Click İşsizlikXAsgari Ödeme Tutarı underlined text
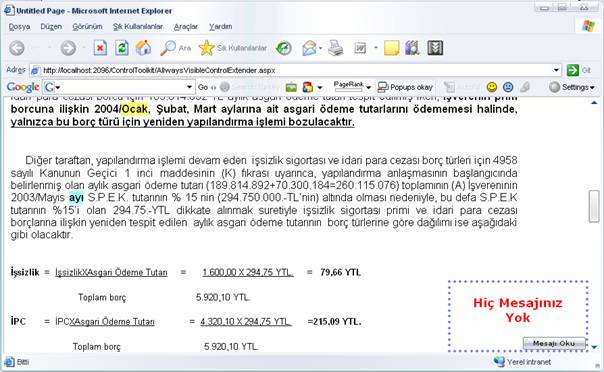This screenshot has width=604, height=372. click(x=111, y=273)
